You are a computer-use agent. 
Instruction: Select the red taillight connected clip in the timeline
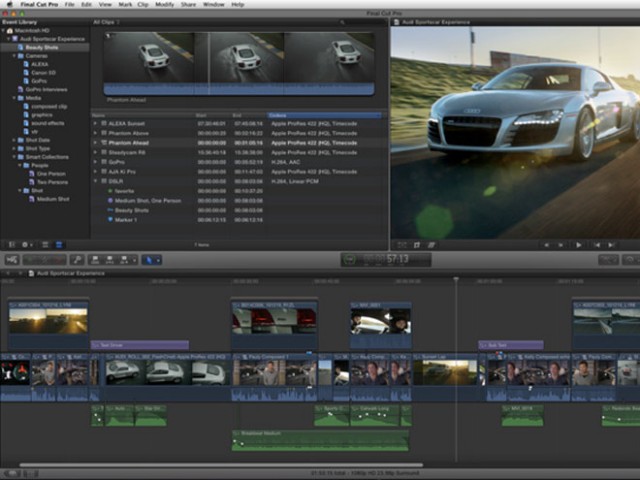pyautogui.click(x=274, y=324)
